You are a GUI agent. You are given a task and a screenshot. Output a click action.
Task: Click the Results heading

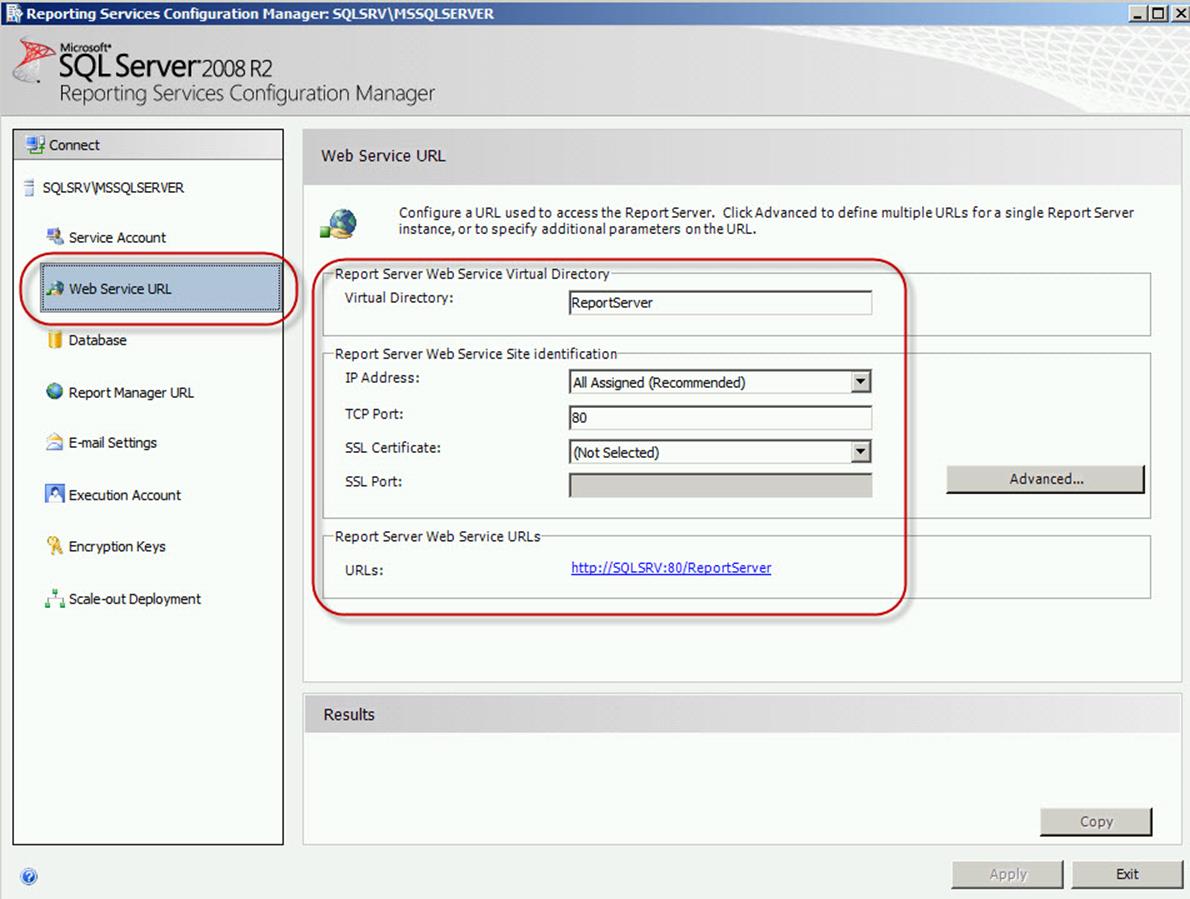pos(349,715)
